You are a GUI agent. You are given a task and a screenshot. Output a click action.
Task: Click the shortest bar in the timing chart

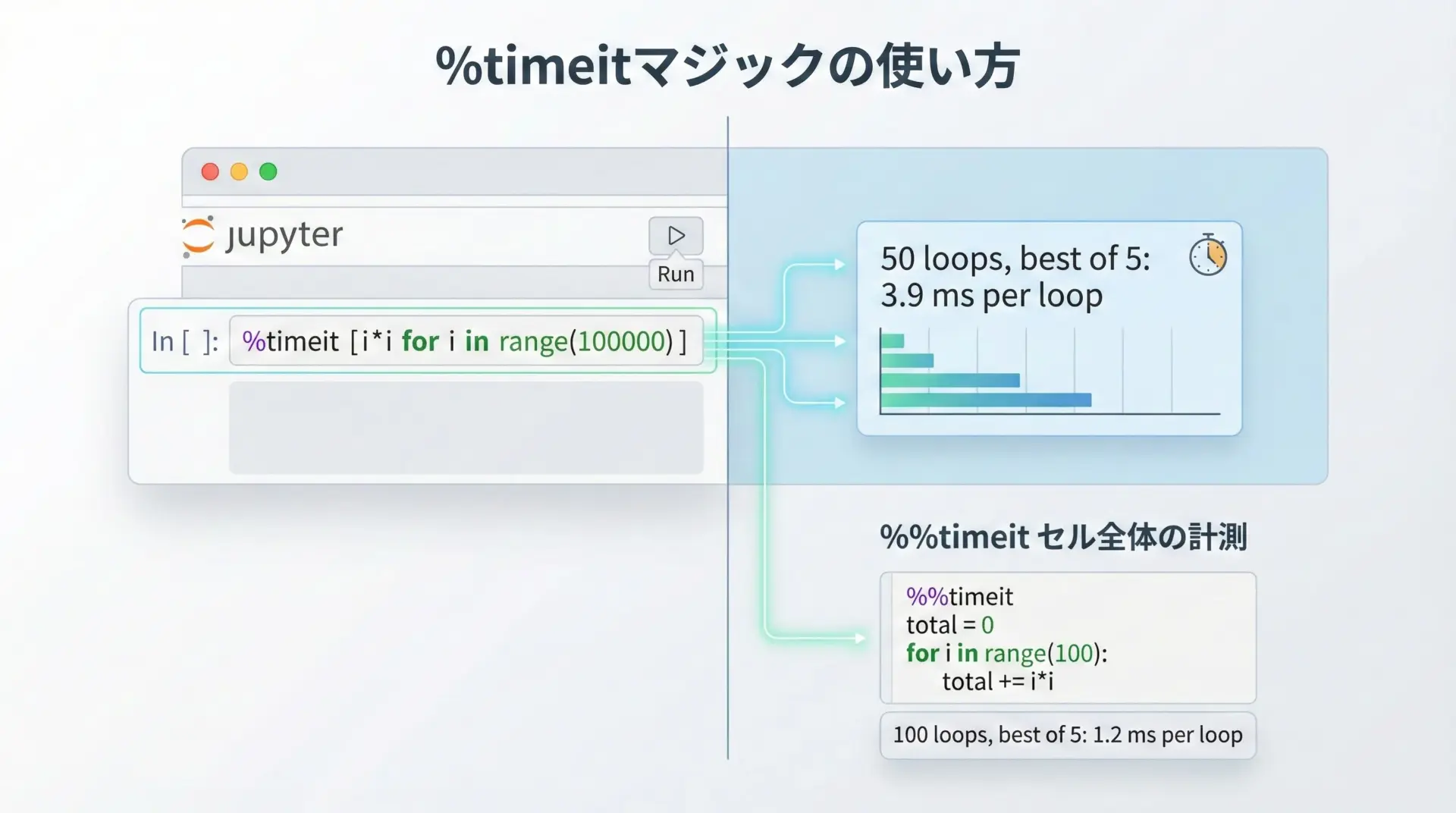pyautogui.click(x=893, y=341)
